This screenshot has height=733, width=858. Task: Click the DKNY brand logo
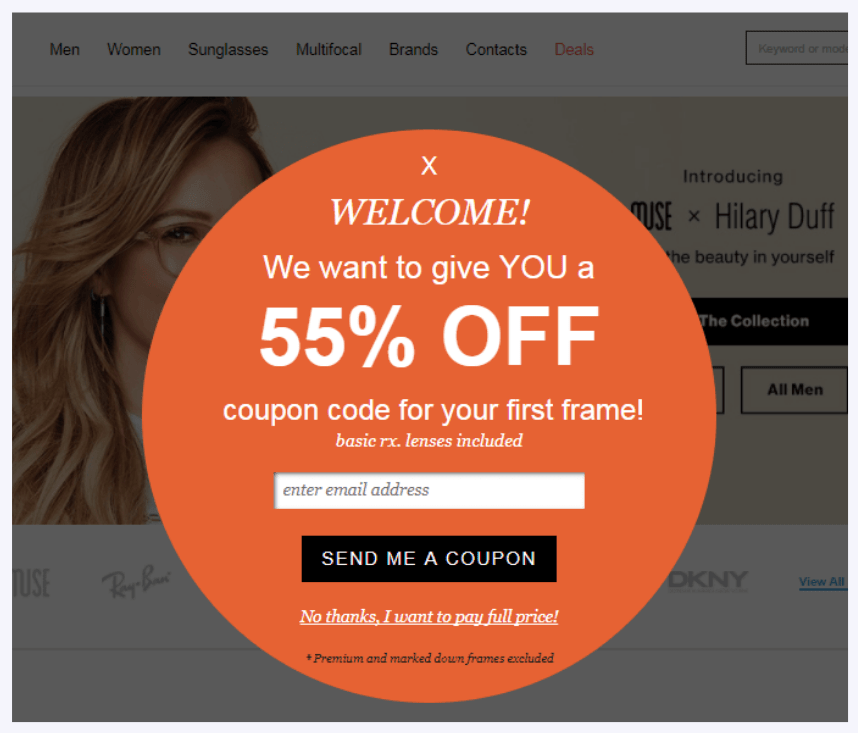pos(708,581)
